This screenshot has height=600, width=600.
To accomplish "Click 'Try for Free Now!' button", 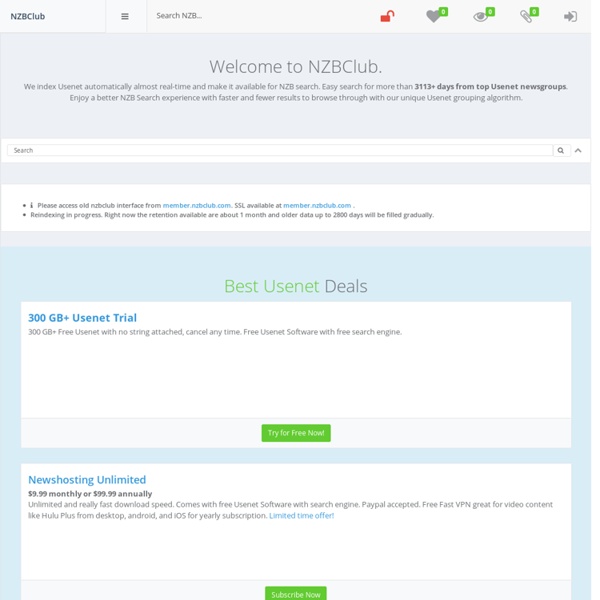I will (x=296, y=433).
